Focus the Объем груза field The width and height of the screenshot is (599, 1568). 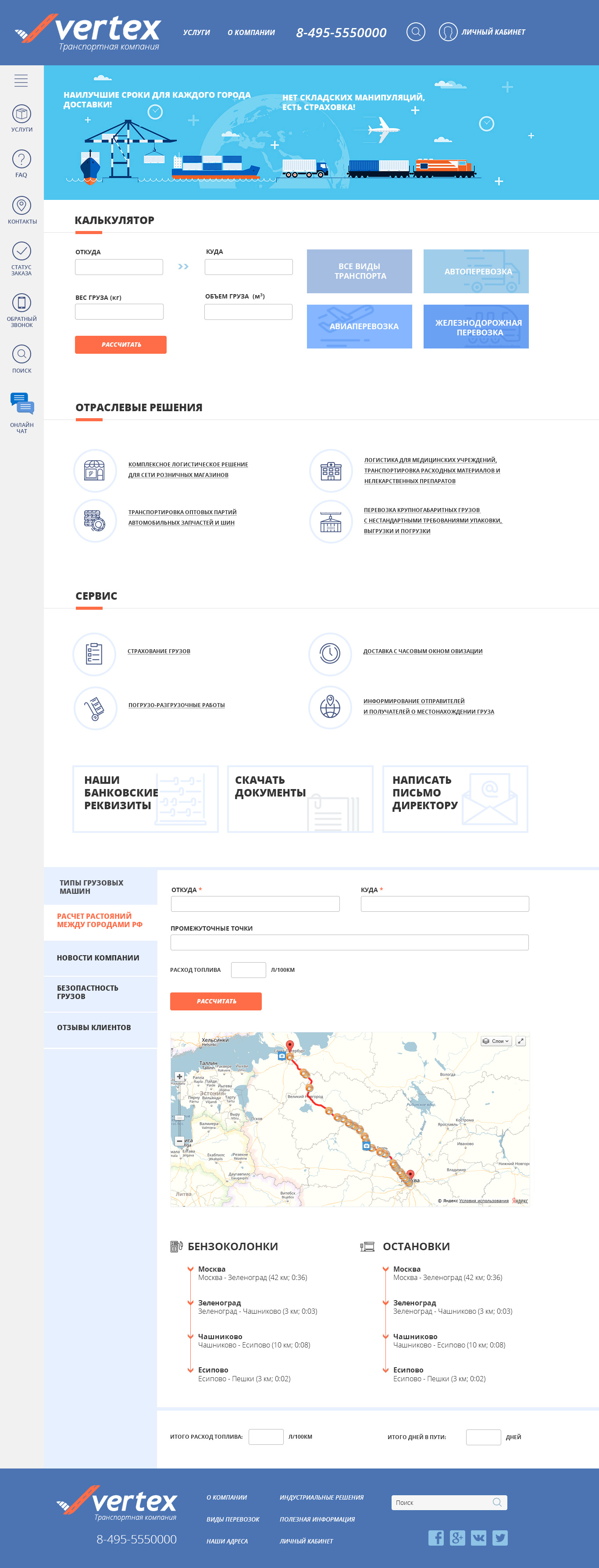click(248, 312)
